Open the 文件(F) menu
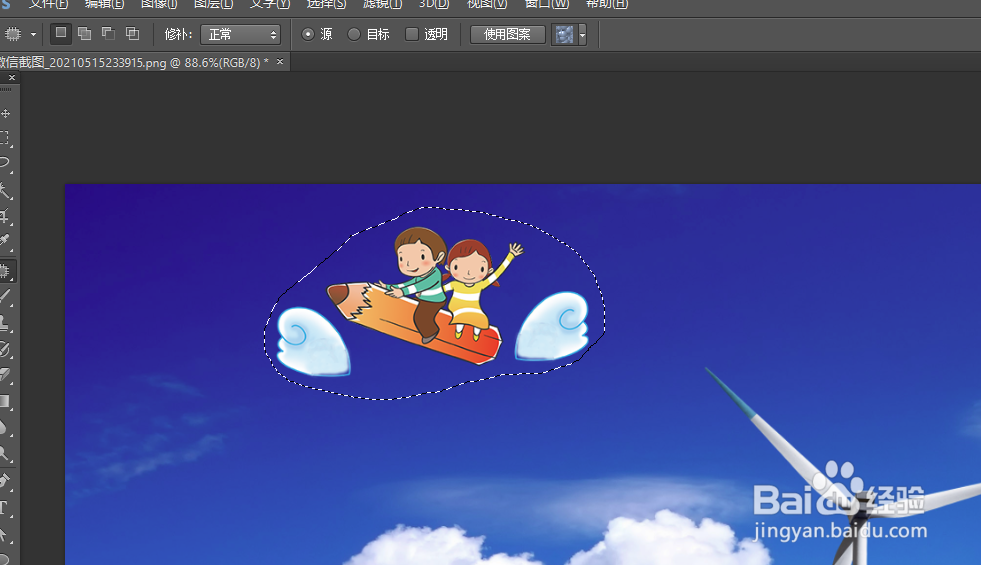981x565 pixels. pyautogui.click(x=49, y=4)
